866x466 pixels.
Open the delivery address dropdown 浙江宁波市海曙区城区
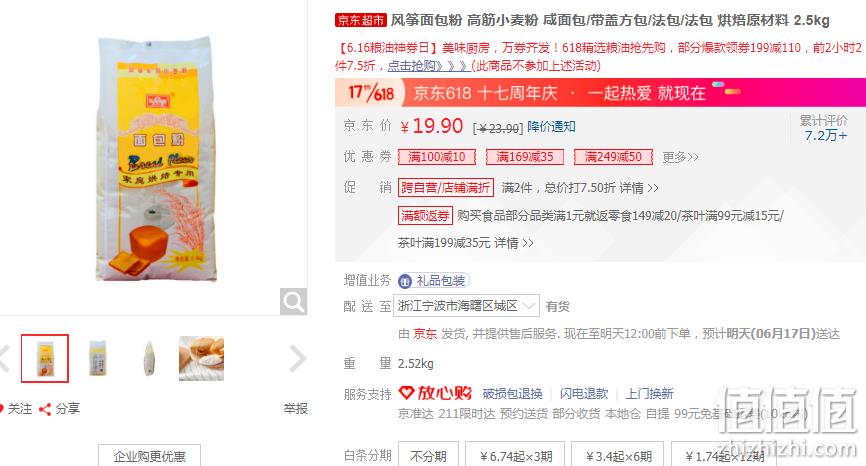pyautogui.click(x=466, y=306)
